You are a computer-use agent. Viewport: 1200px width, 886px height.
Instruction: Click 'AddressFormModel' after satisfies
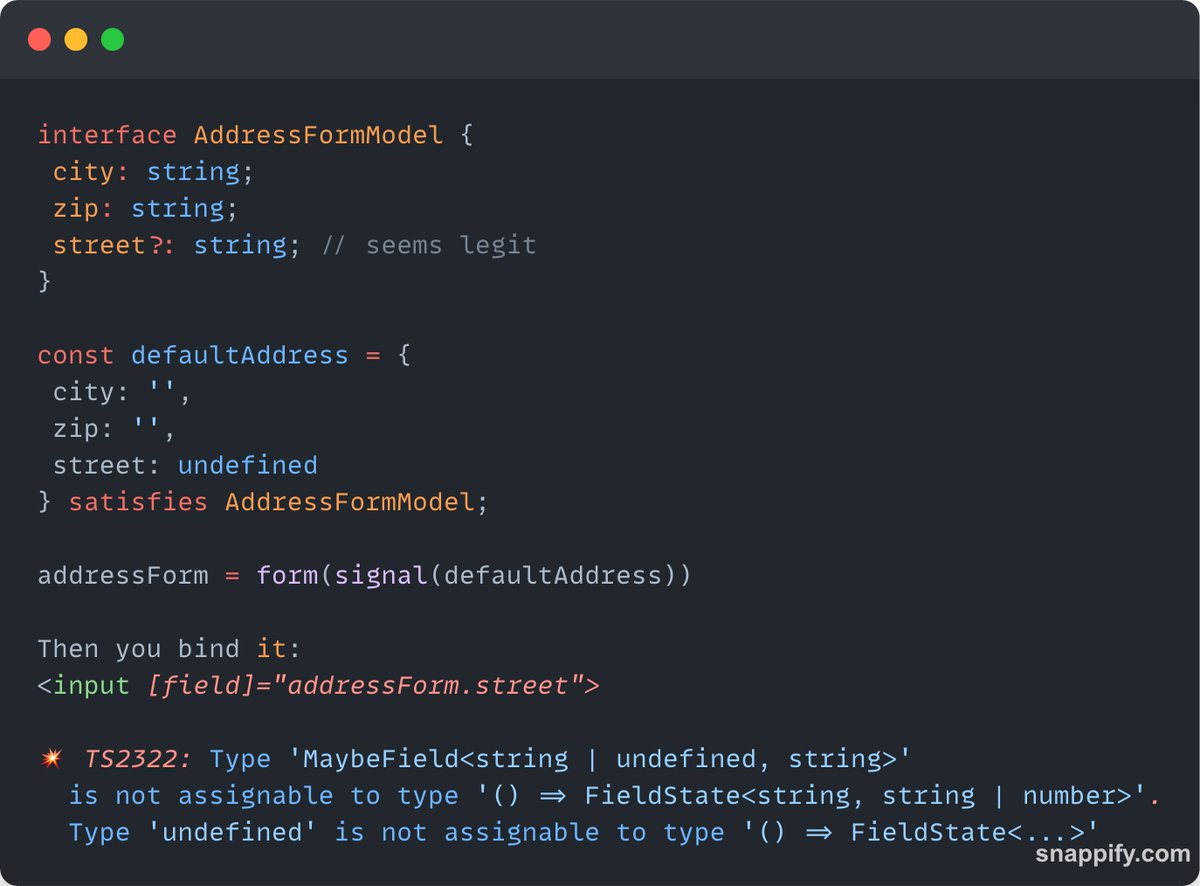(x=349, y=502)
